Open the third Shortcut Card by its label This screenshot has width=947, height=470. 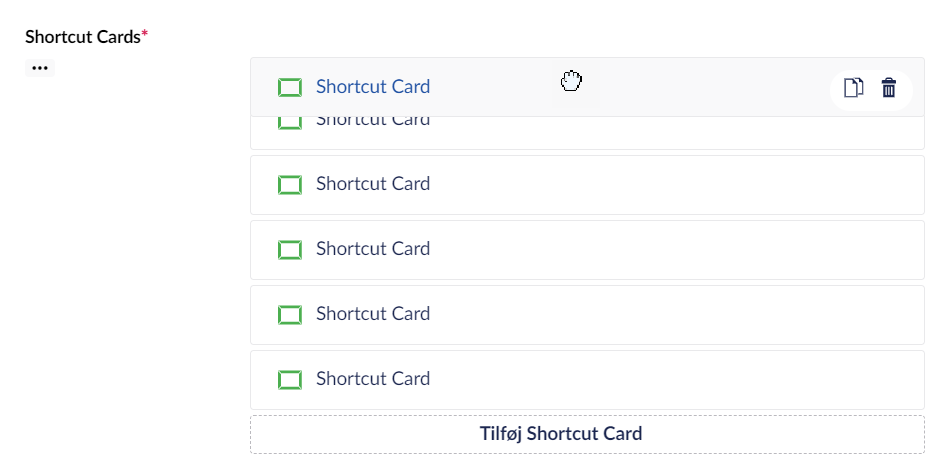click(x=373, y=184)
